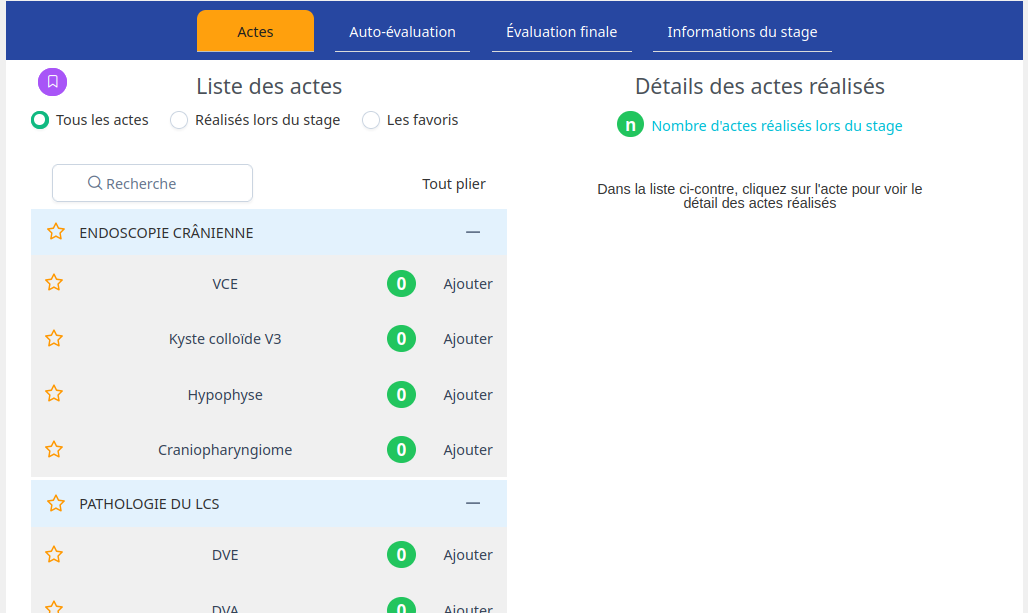Screen dimensions: 1028x613
Task: Collapse the PATHOLOGIE DU LCS section
Action: (x=473, y=504)
